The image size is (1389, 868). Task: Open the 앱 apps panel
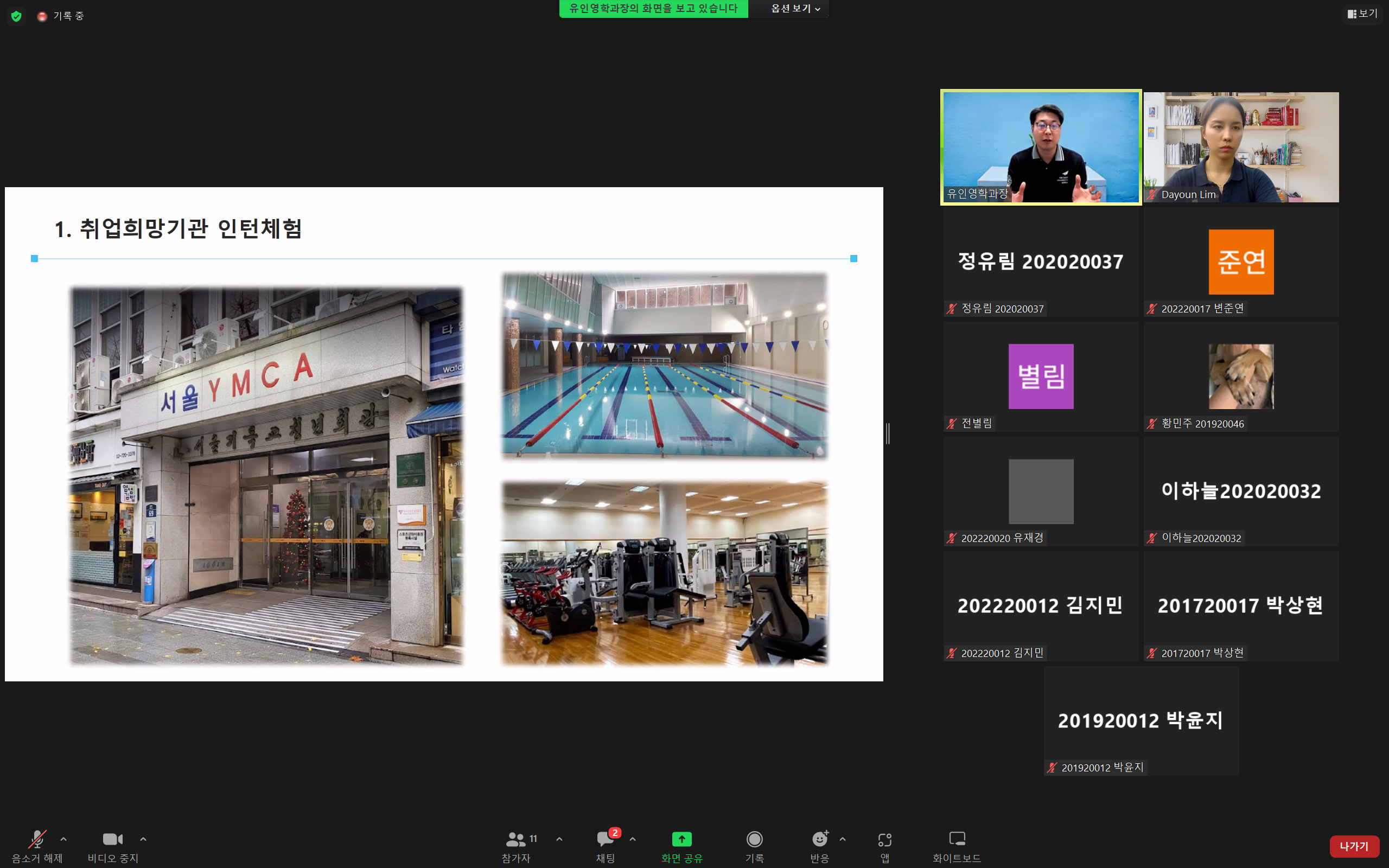[x=885, y=846]
